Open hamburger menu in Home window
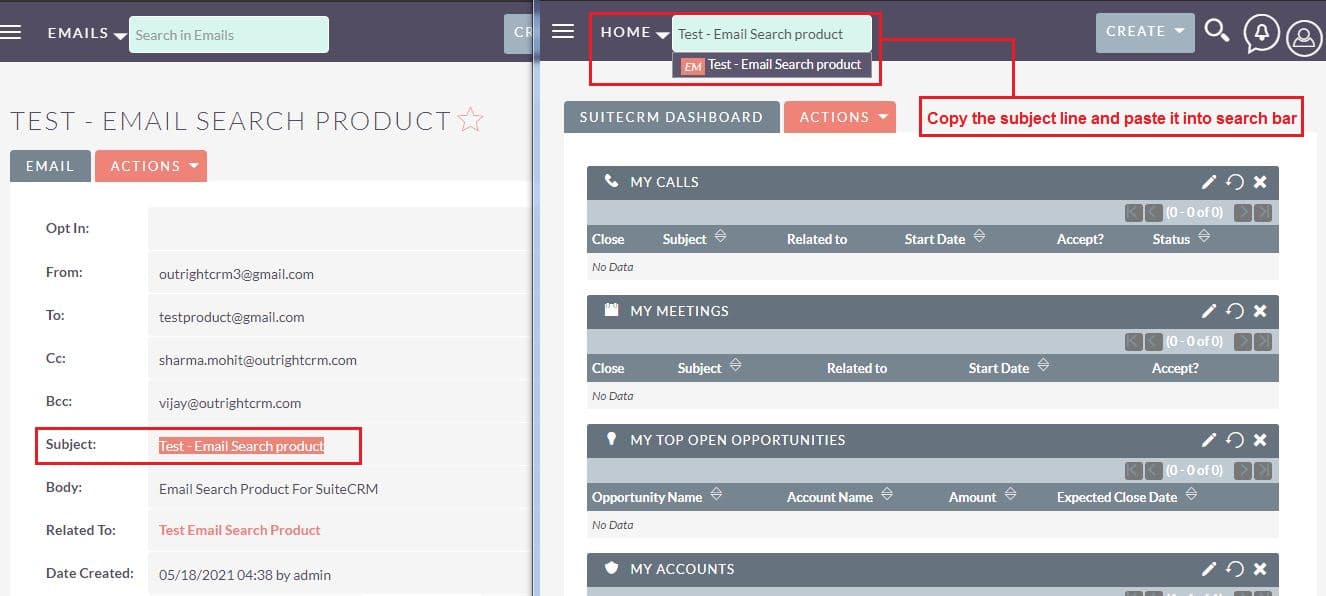The width and height of the screenshot is (1326, 596). pos(563,31)
